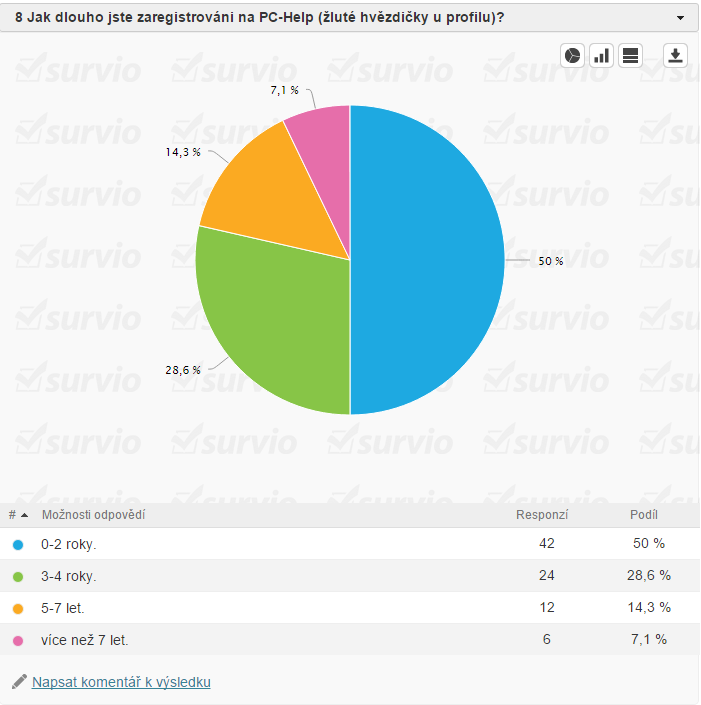Select the blue 50 % pie slice

click(x=430, y=260)
